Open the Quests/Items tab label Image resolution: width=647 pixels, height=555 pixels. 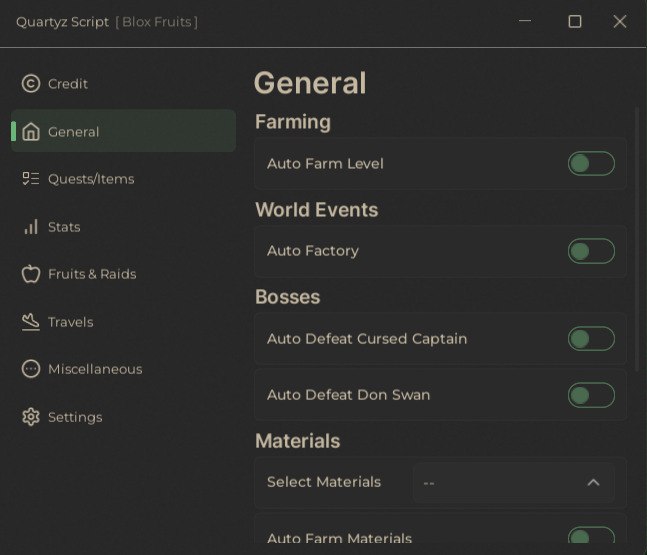tap(91, 179)
